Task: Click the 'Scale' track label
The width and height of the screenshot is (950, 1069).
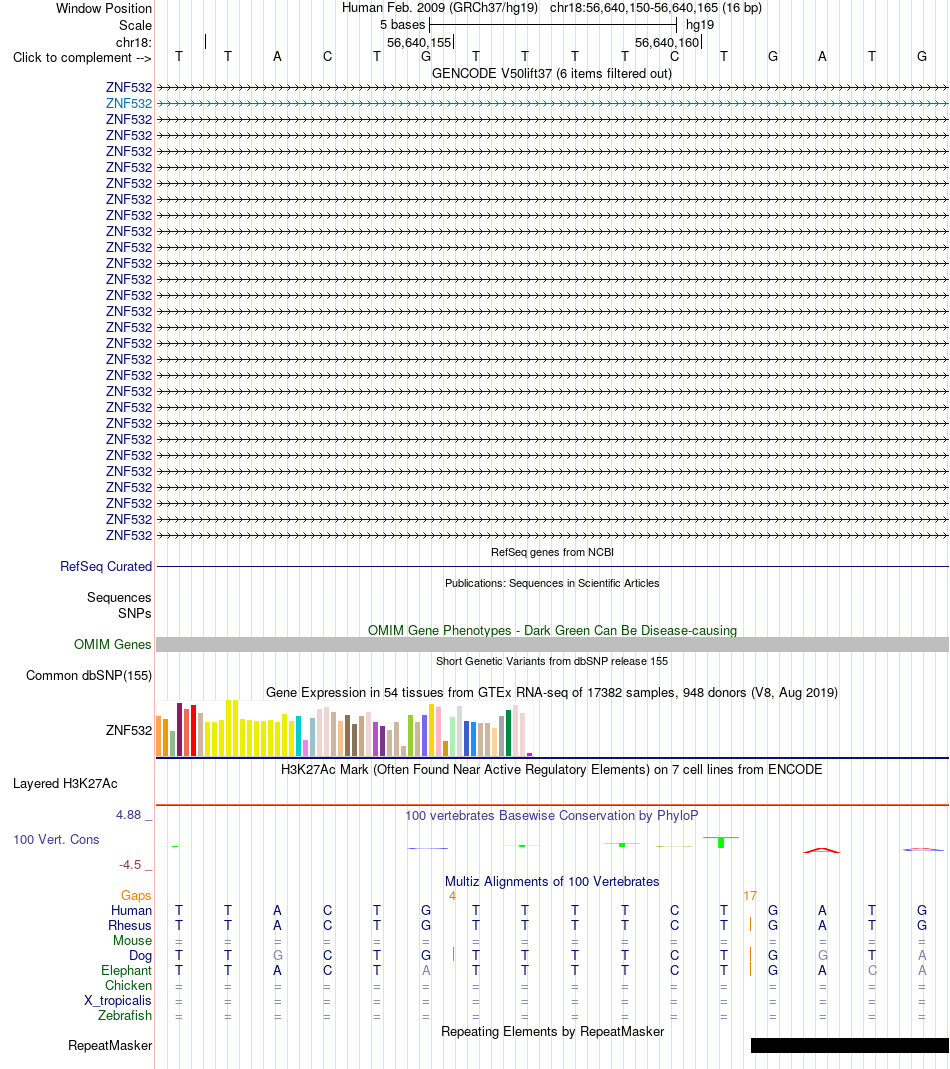Action: 135,25
